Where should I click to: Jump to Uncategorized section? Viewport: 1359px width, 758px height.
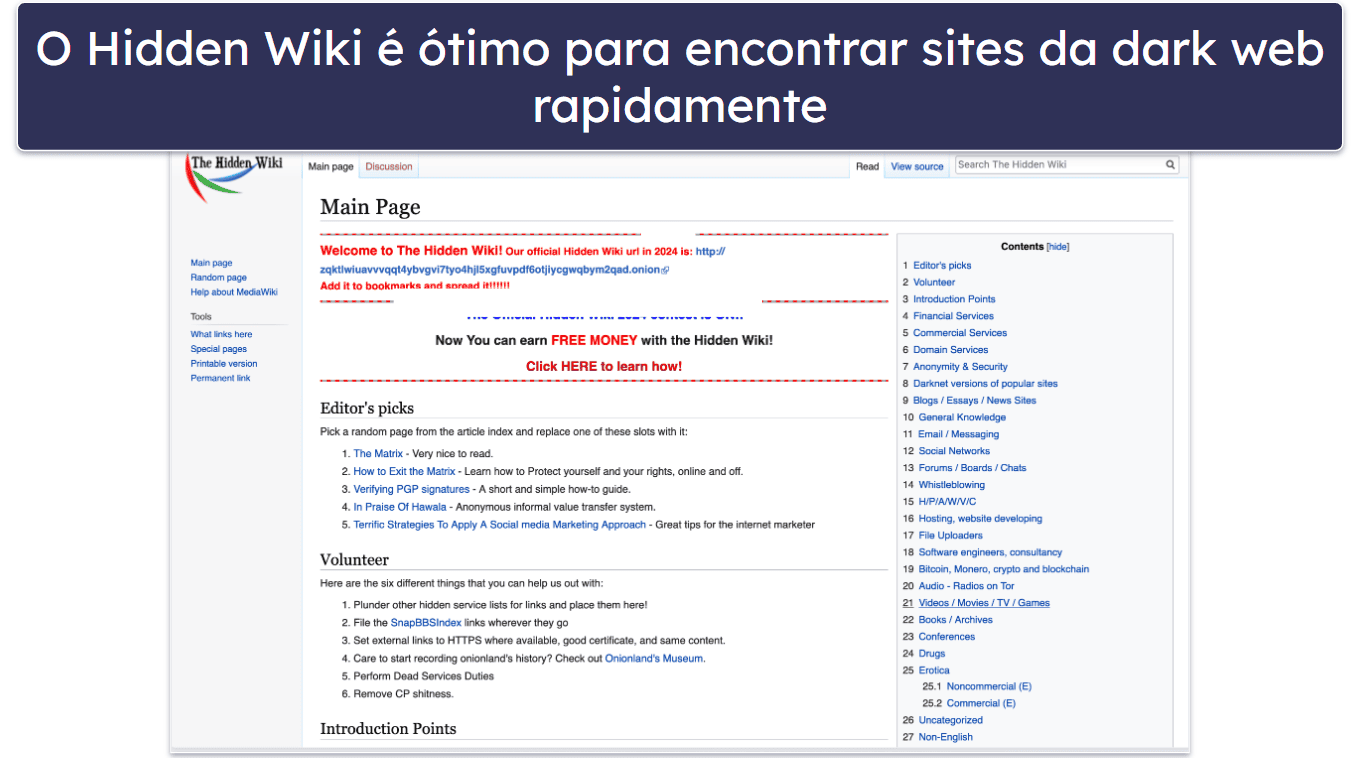[x=951, y=720]
